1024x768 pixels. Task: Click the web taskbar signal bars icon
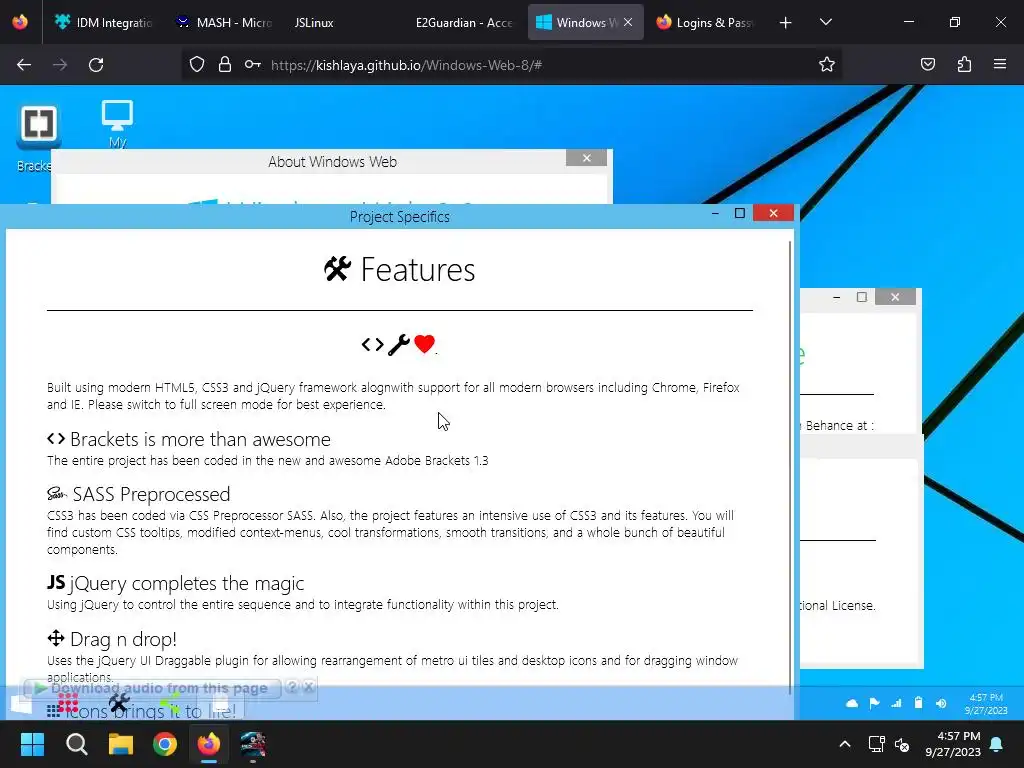coord(896,703)
